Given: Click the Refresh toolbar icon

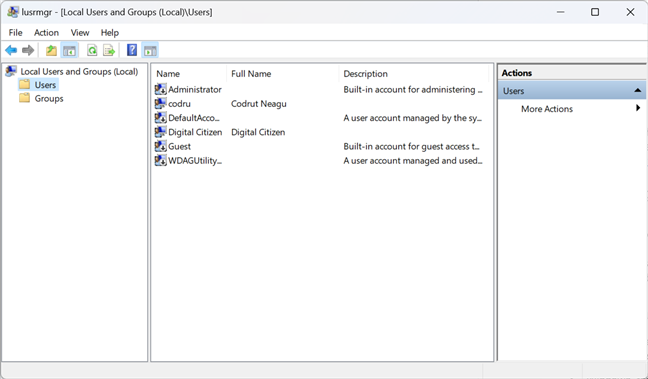Looking at the screenshot, I should 92,50.
